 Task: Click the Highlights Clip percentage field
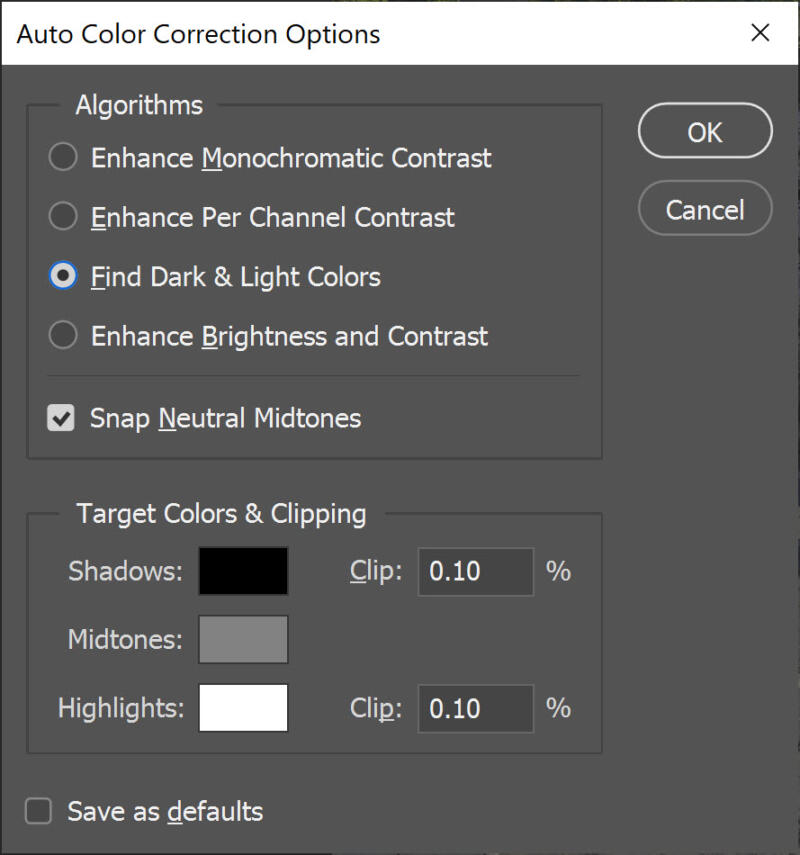click(475, 708)
